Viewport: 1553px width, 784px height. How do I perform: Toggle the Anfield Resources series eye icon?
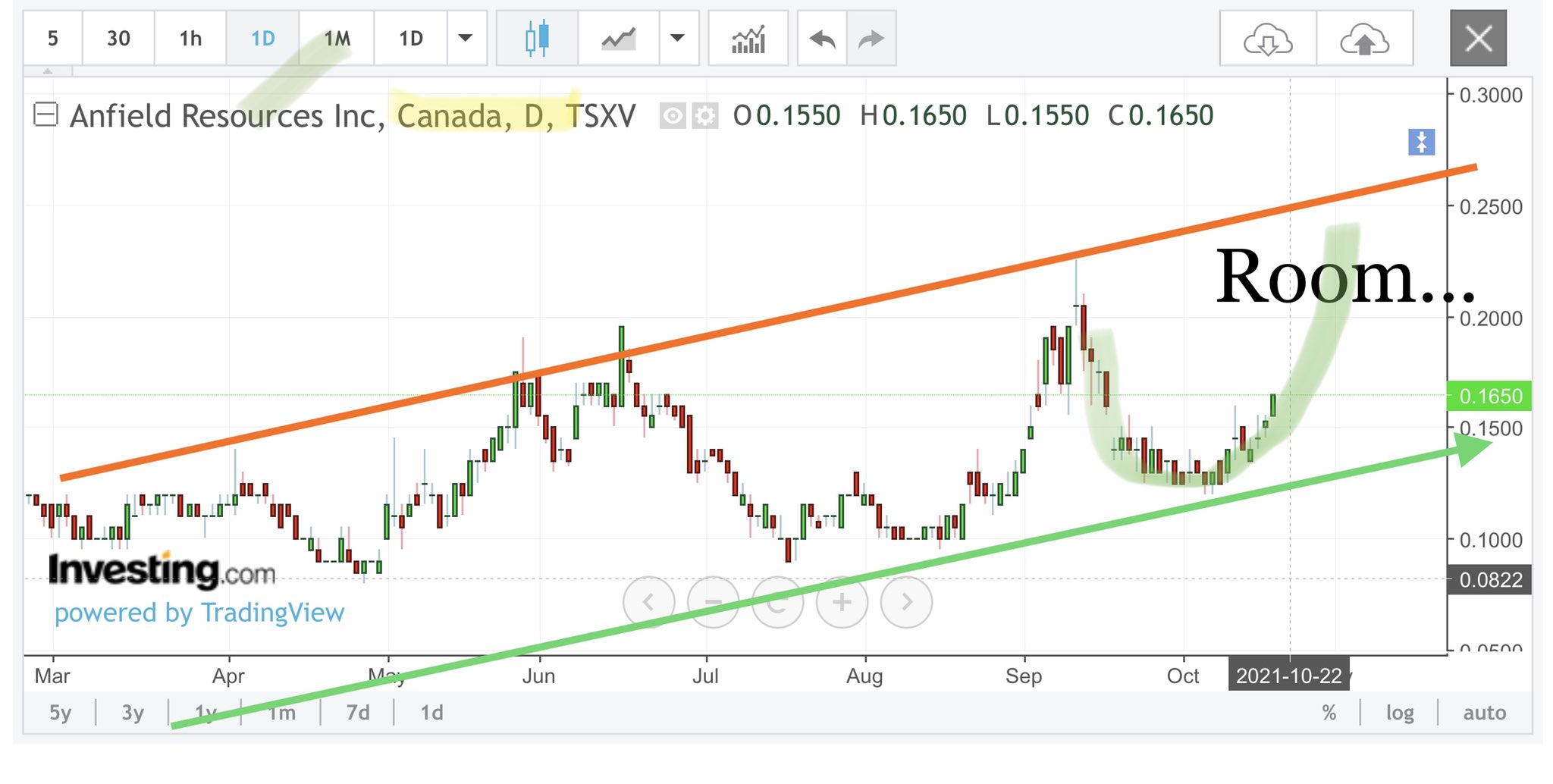click(x=673, y=116)
